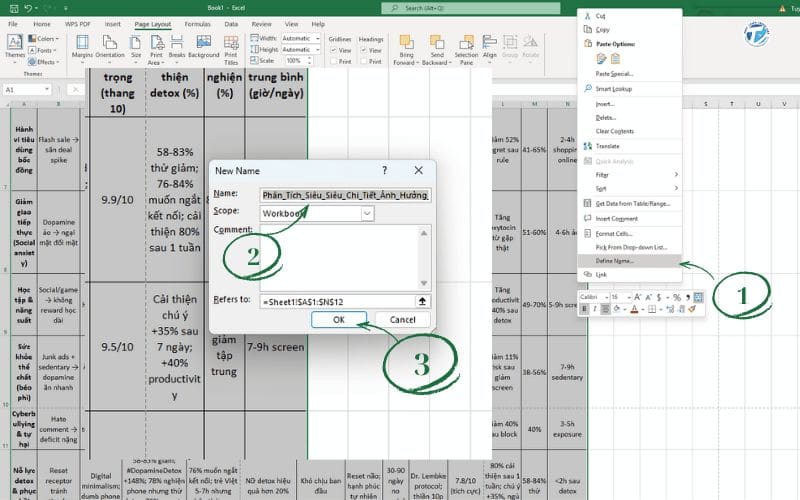The width and height of the screenshot is (800, 500).
Task: Open the Breaks menu
Action: coord(177,48)
